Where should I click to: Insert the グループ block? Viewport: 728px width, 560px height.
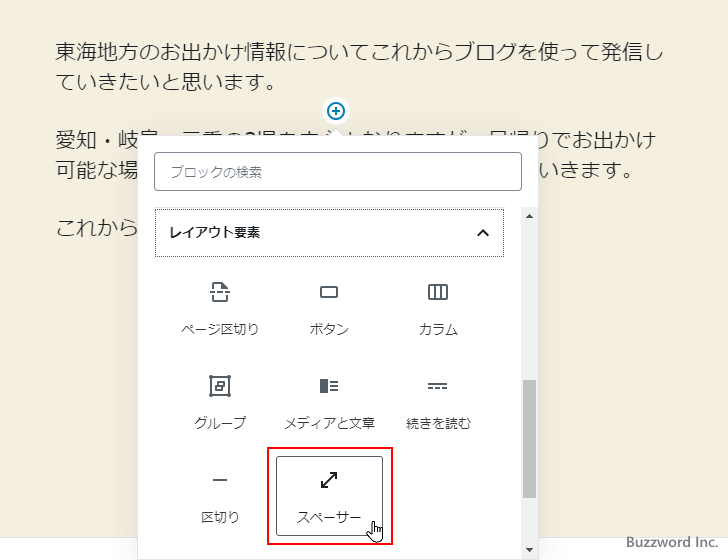(x=220, y=402)
